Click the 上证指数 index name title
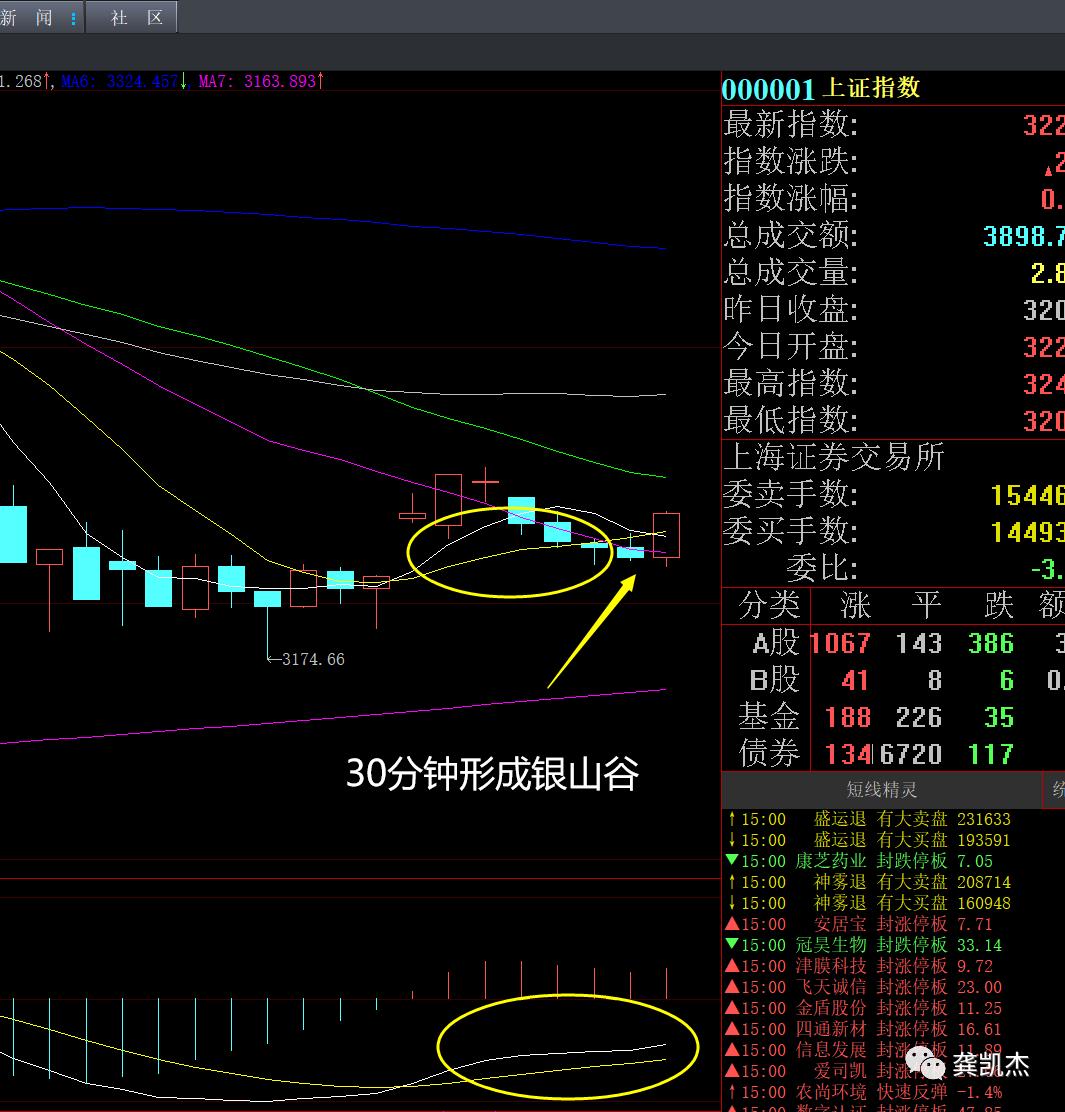 [870, 88]
